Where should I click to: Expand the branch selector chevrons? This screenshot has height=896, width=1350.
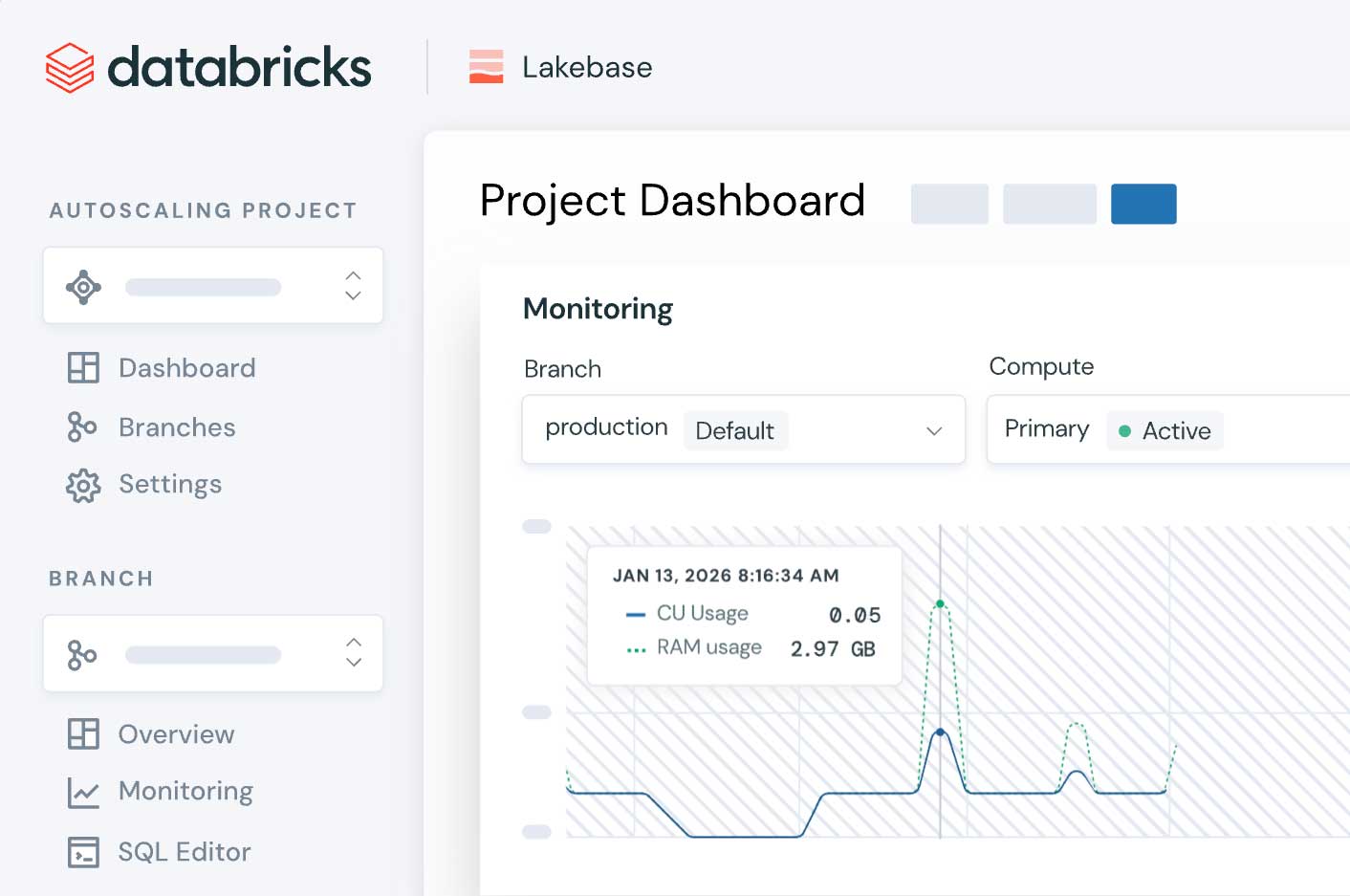point(353,653)
